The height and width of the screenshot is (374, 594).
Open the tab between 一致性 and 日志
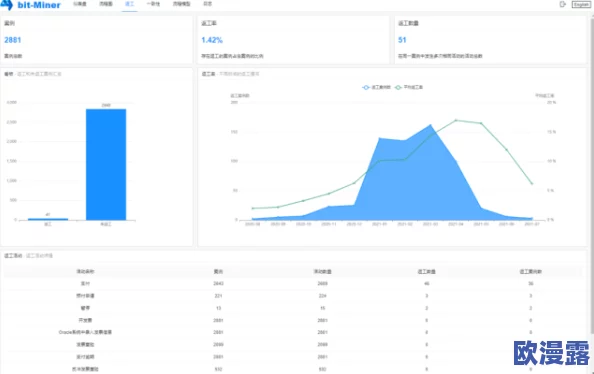click(181, 4)
